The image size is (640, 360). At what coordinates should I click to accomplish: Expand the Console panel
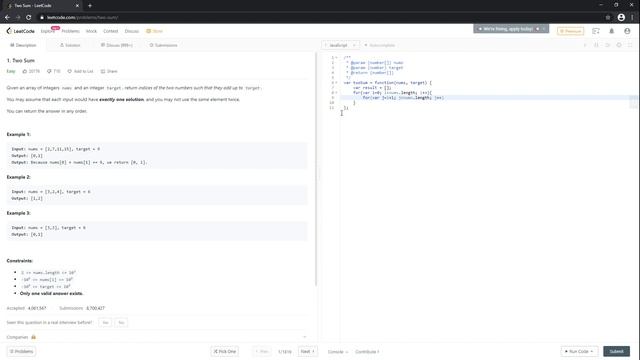338,352
